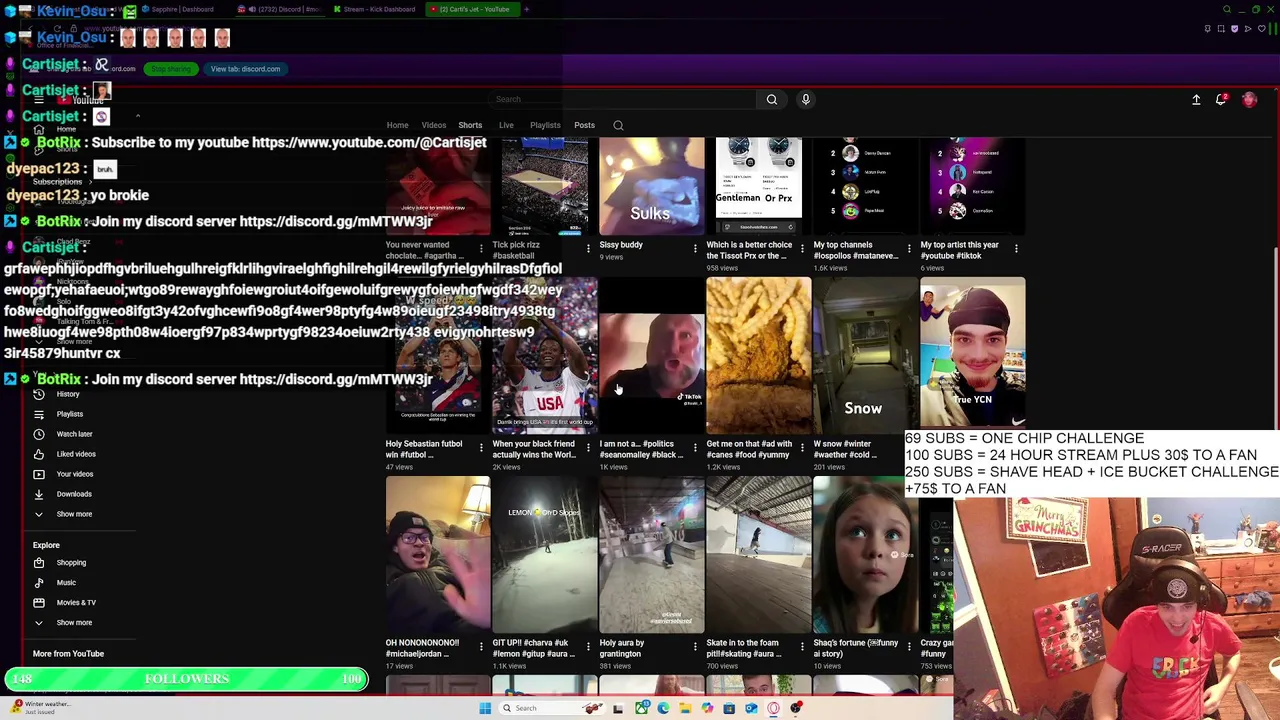Click the Downloads arrow icon
This screenshot has width=1280, height=720.
tap(39, 494)
